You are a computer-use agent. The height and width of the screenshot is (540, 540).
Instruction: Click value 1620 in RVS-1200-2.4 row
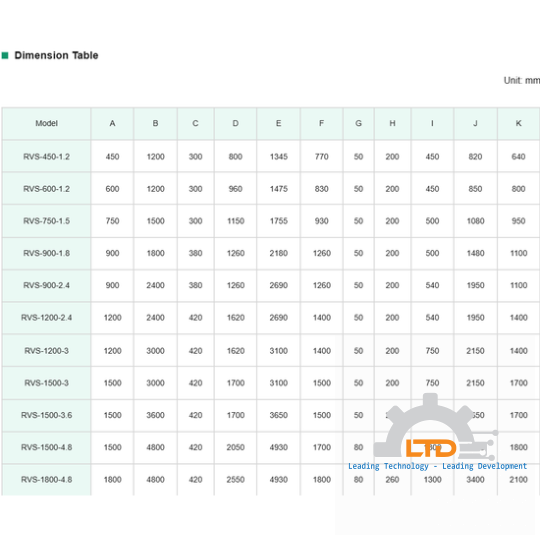235,318
